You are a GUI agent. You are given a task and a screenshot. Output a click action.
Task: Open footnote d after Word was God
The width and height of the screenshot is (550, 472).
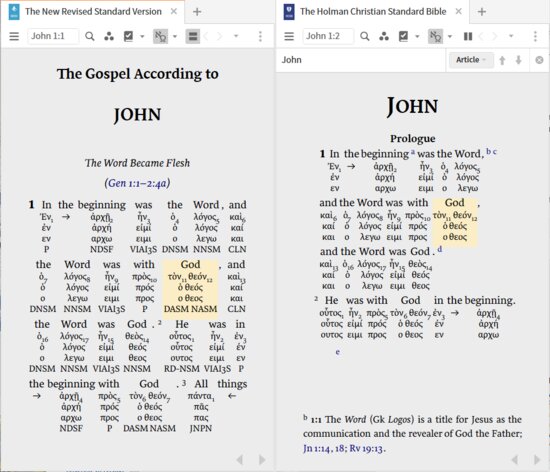440,249
